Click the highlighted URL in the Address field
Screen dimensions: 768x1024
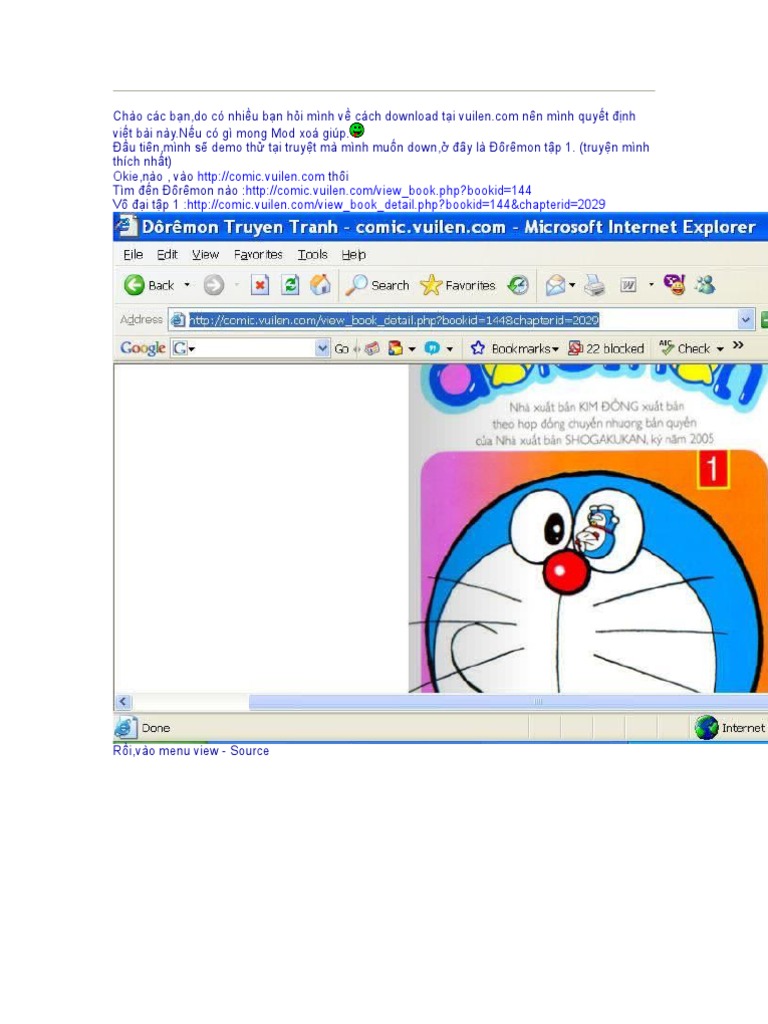point(394,320)
